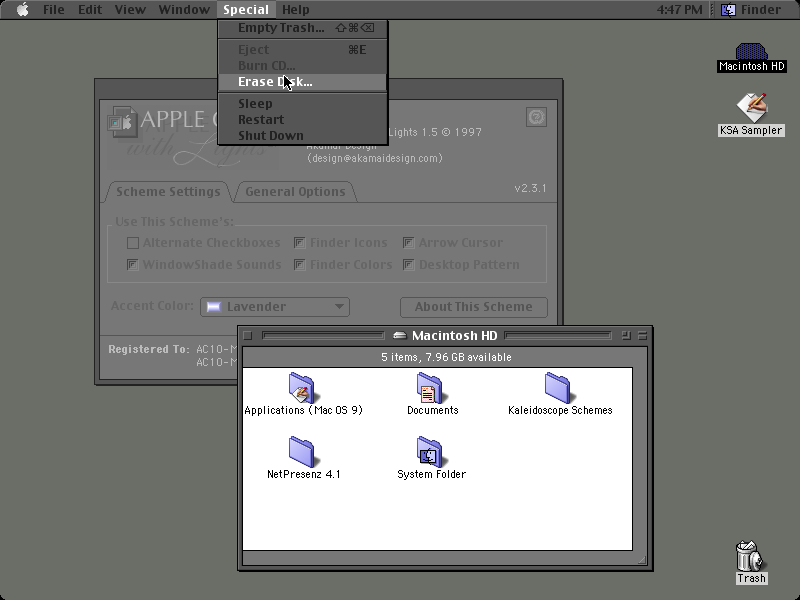Select the Kaleidoscope Schemes folder icon
This screenshot has width=800, height=600.
(x=558, y=388)
